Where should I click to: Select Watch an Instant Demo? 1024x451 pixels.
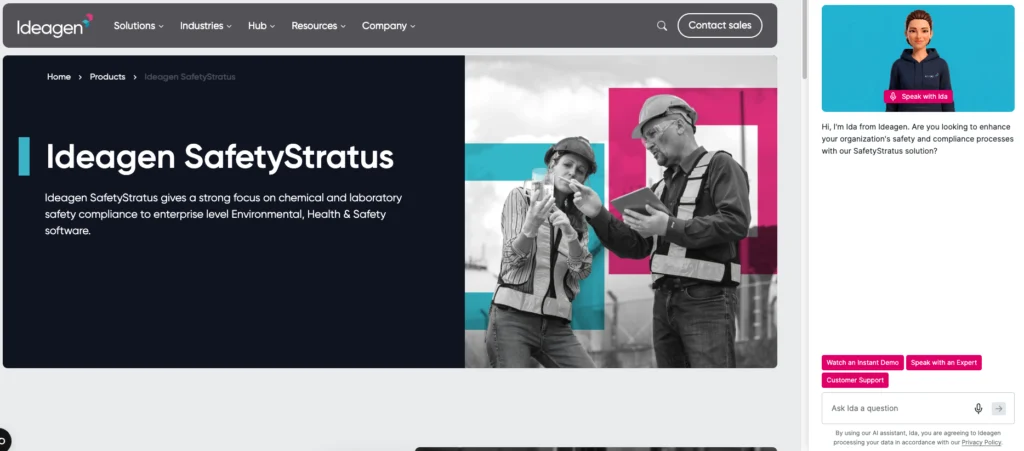click(862, 363)
